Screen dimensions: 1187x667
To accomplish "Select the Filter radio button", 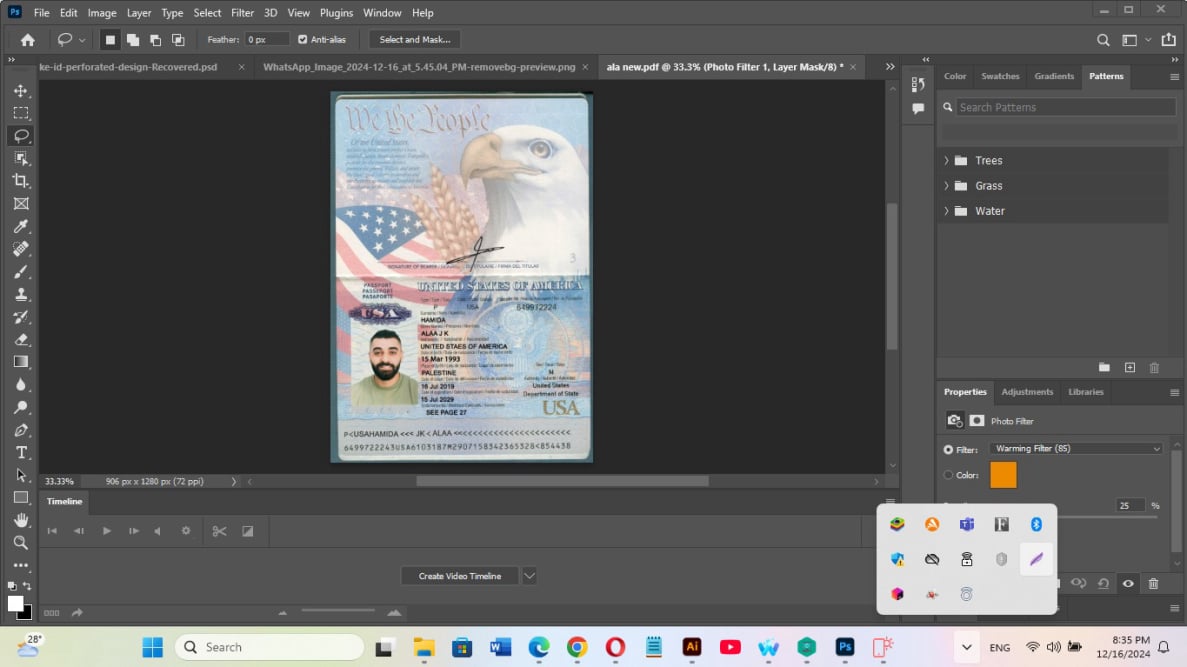I will [x=948, y=450].
